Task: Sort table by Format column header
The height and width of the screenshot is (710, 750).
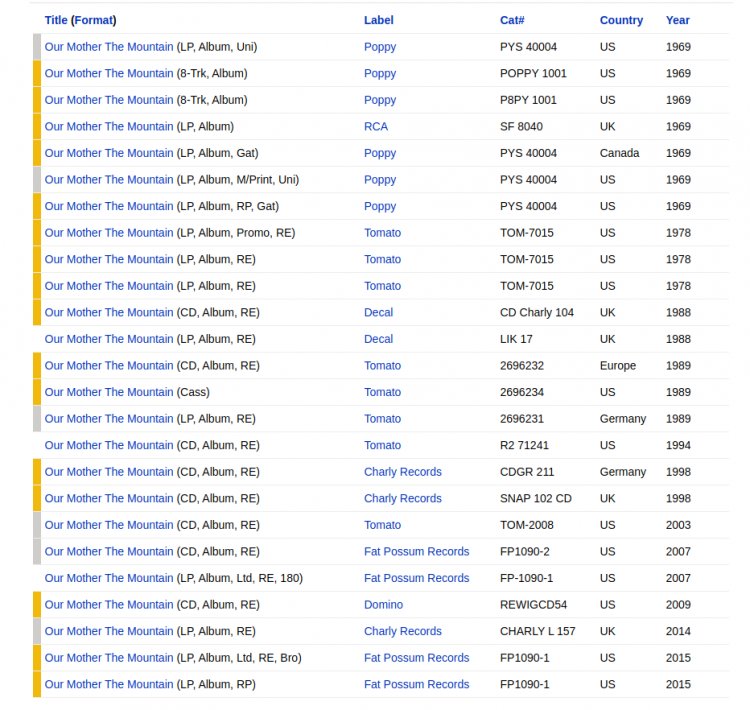Action: tap(95, 20)
